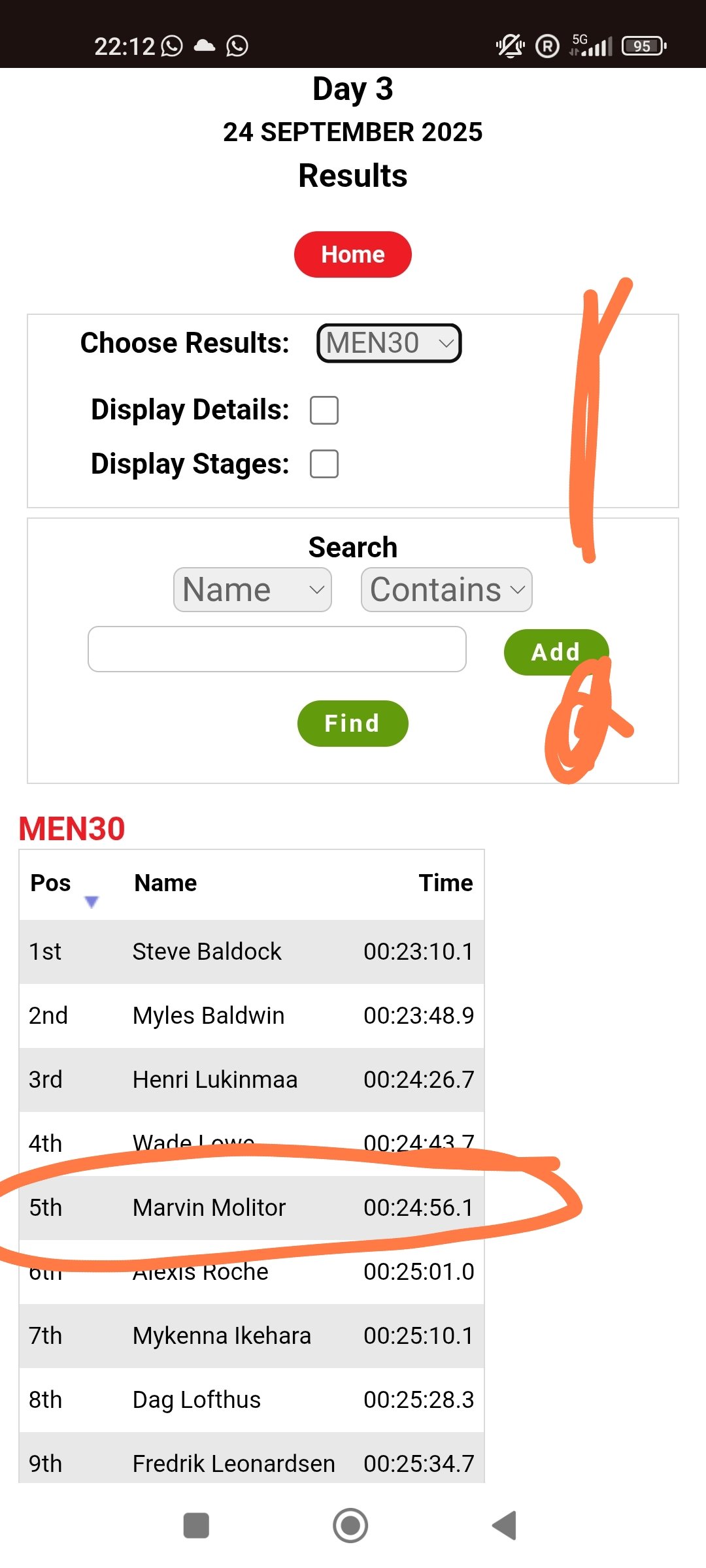Tap the muted vibration status icon

pos(510,46)
